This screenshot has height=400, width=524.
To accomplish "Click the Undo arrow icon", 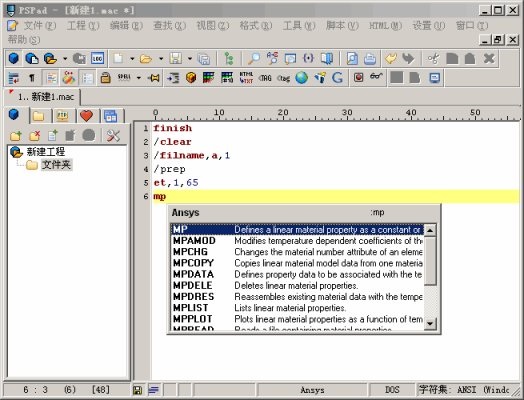I will [390, 58].
